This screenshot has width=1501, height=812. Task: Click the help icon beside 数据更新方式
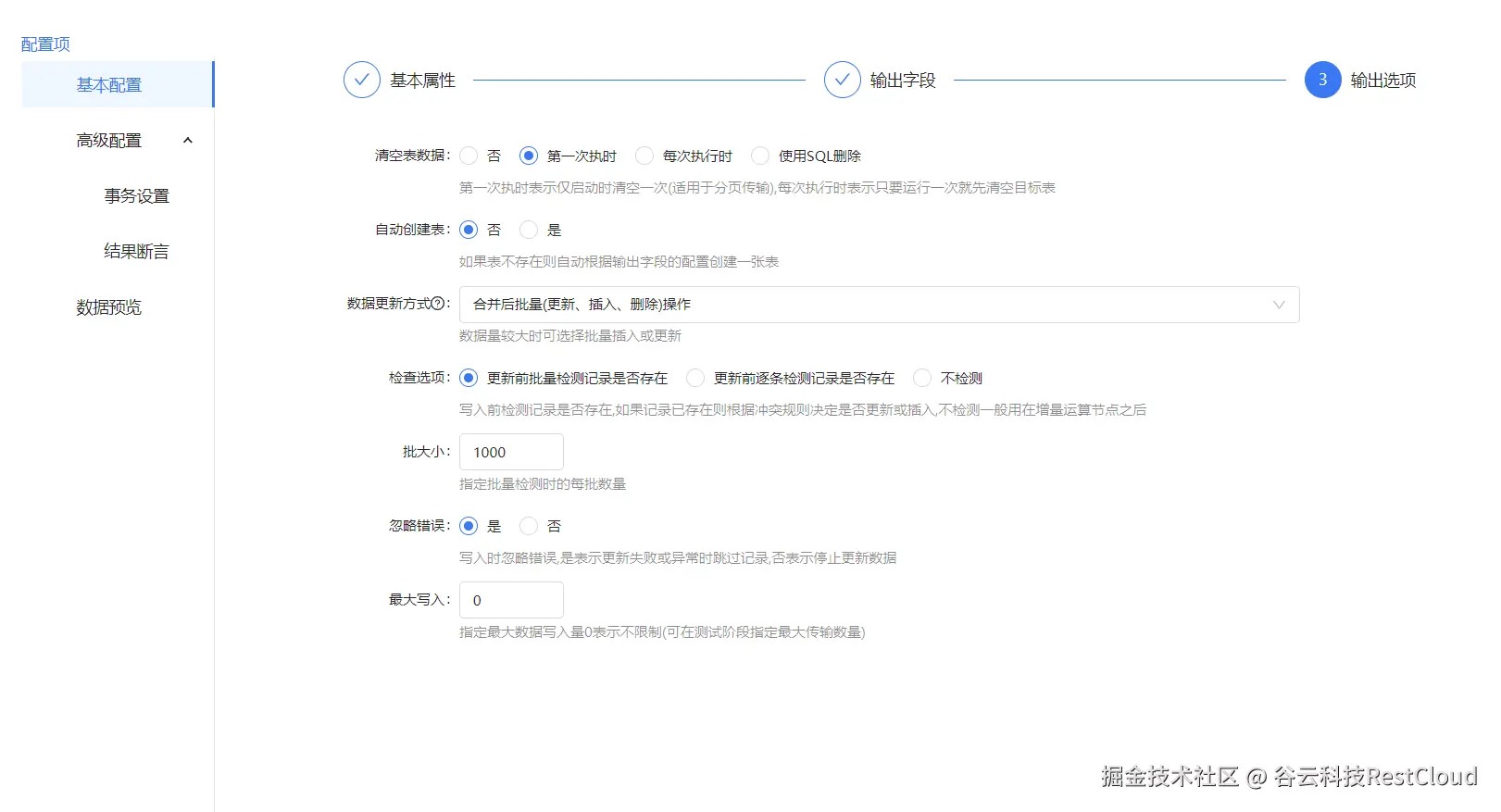pyautogui.click(x=438, y=304)
